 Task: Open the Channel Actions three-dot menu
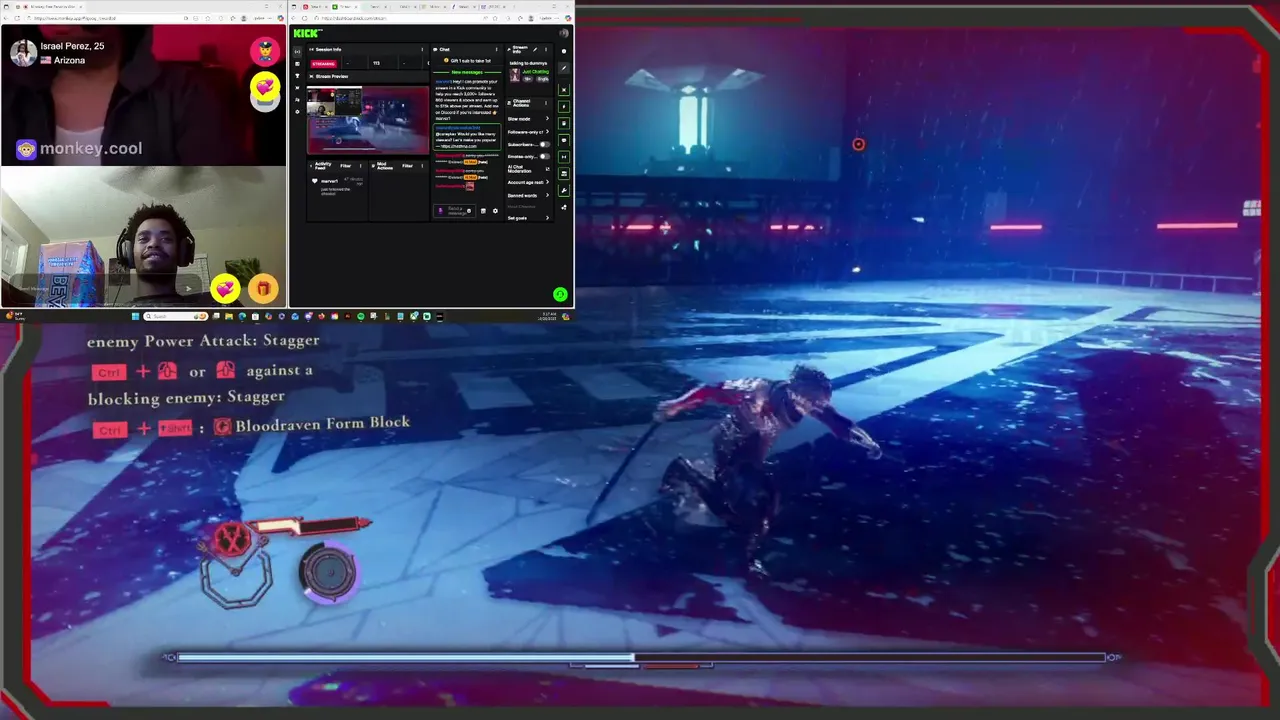[x=546, y=103]
